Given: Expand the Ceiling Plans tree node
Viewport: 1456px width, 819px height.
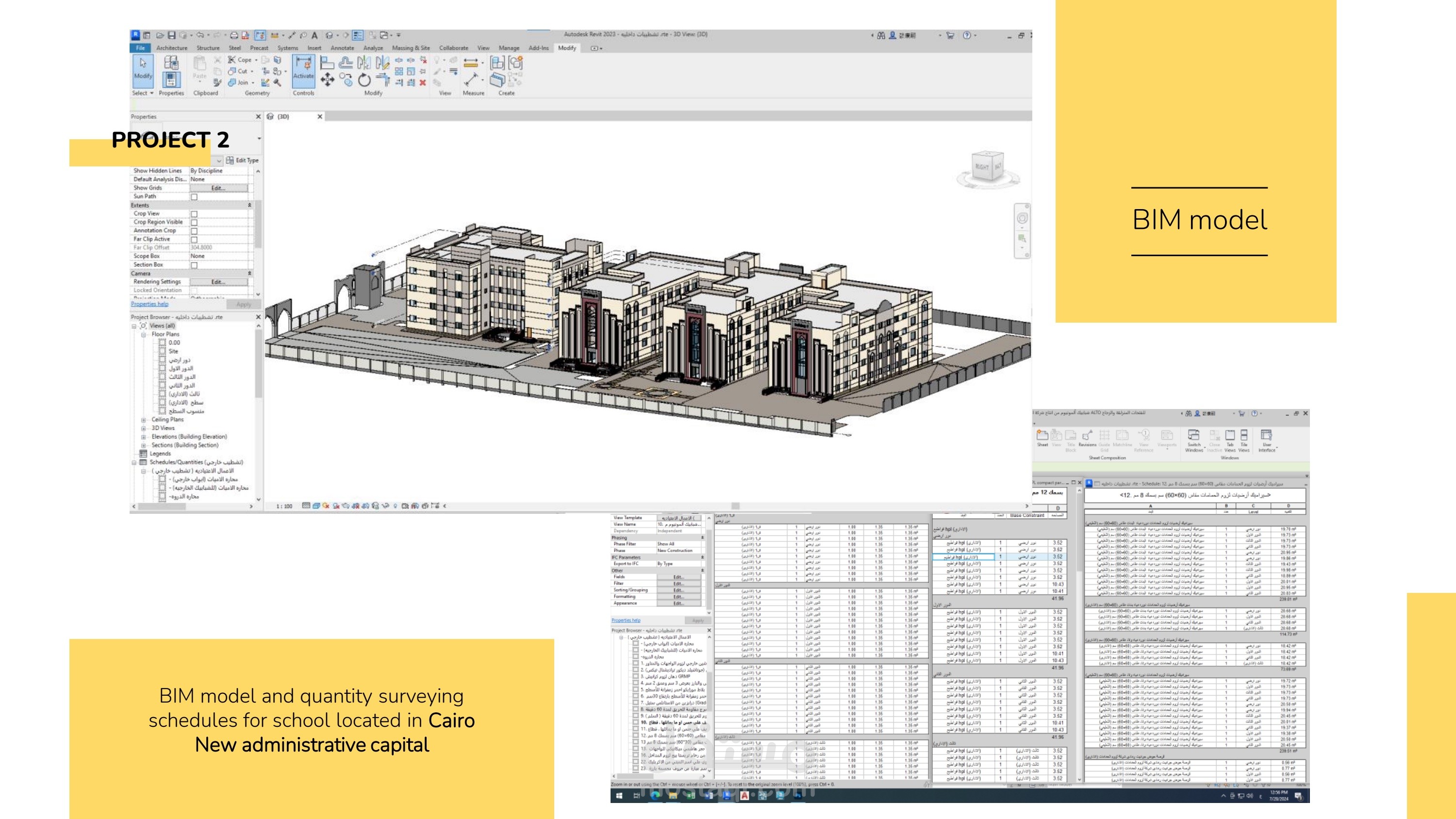Looking at the screenshot, I should point(144,419).
